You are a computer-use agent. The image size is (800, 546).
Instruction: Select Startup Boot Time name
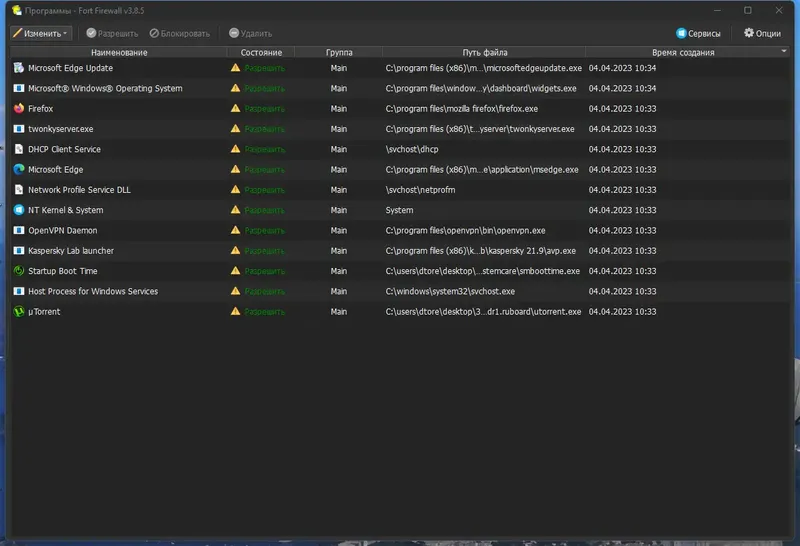click(62, 271)
